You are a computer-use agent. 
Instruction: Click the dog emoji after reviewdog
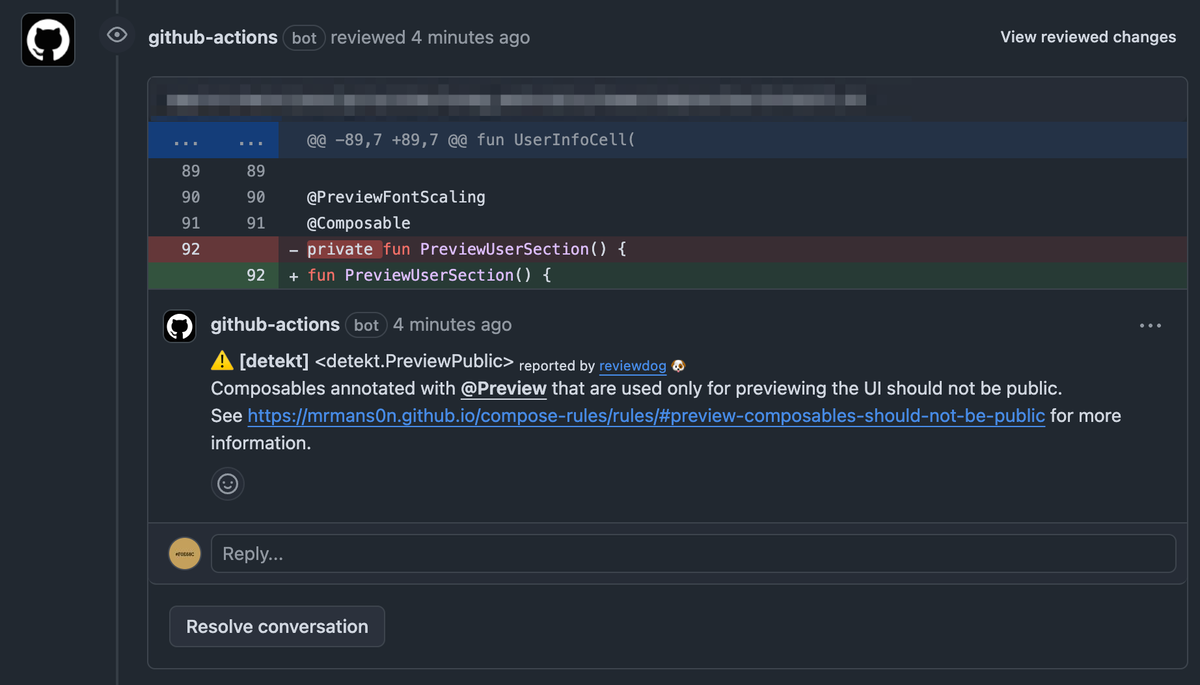678,366
